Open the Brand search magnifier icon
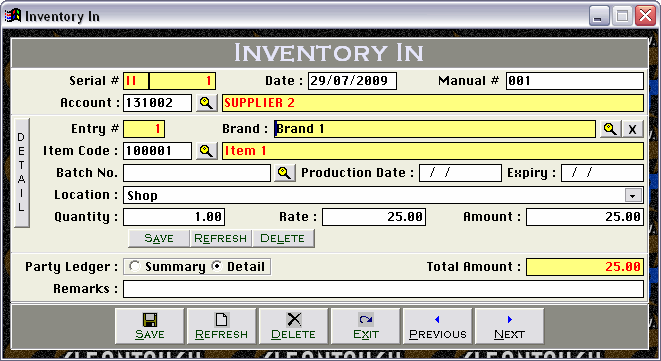 [610, 129]
